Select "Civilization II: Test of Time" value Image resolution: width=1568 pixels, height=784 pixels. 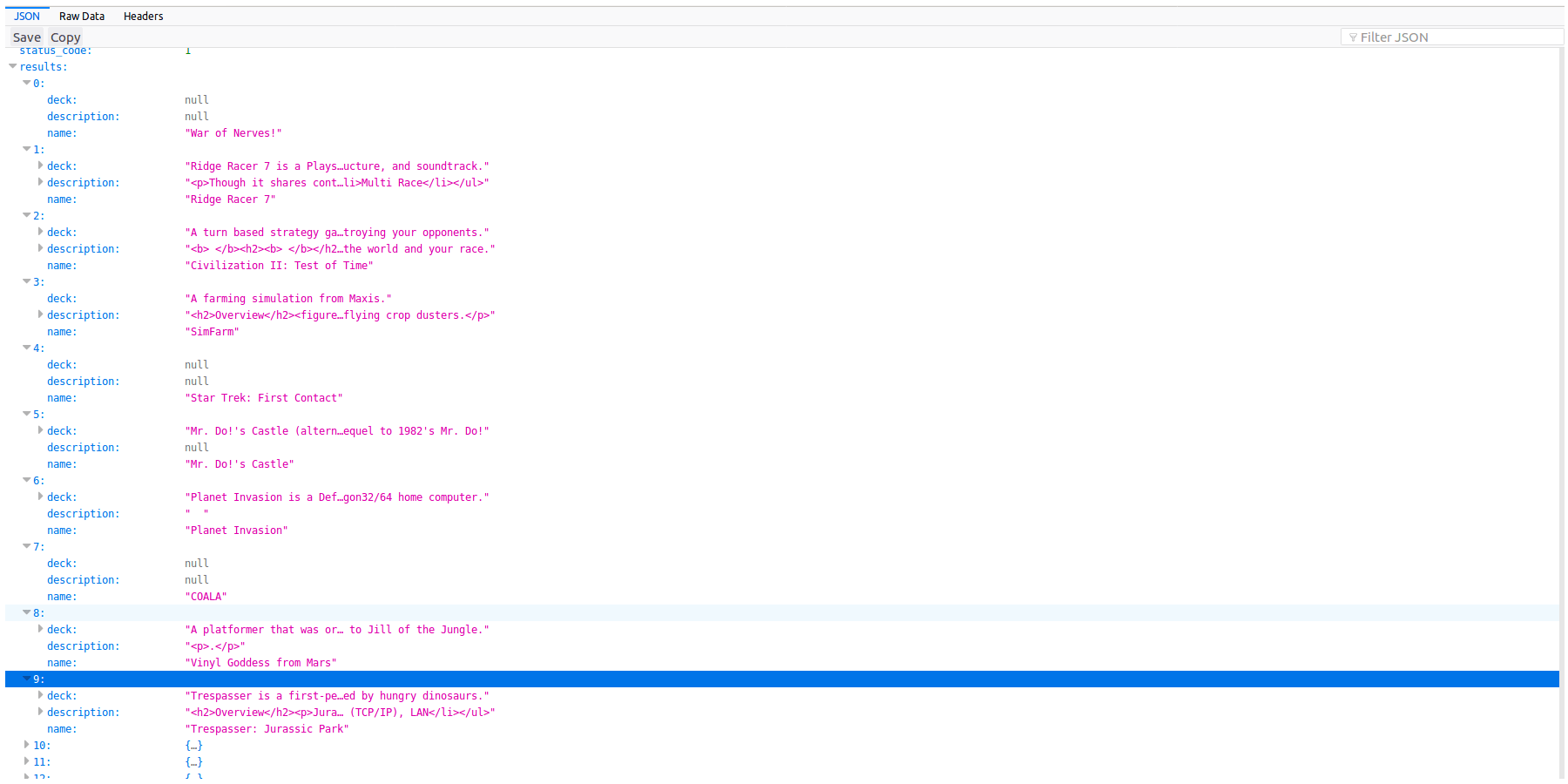pos(279,266)
